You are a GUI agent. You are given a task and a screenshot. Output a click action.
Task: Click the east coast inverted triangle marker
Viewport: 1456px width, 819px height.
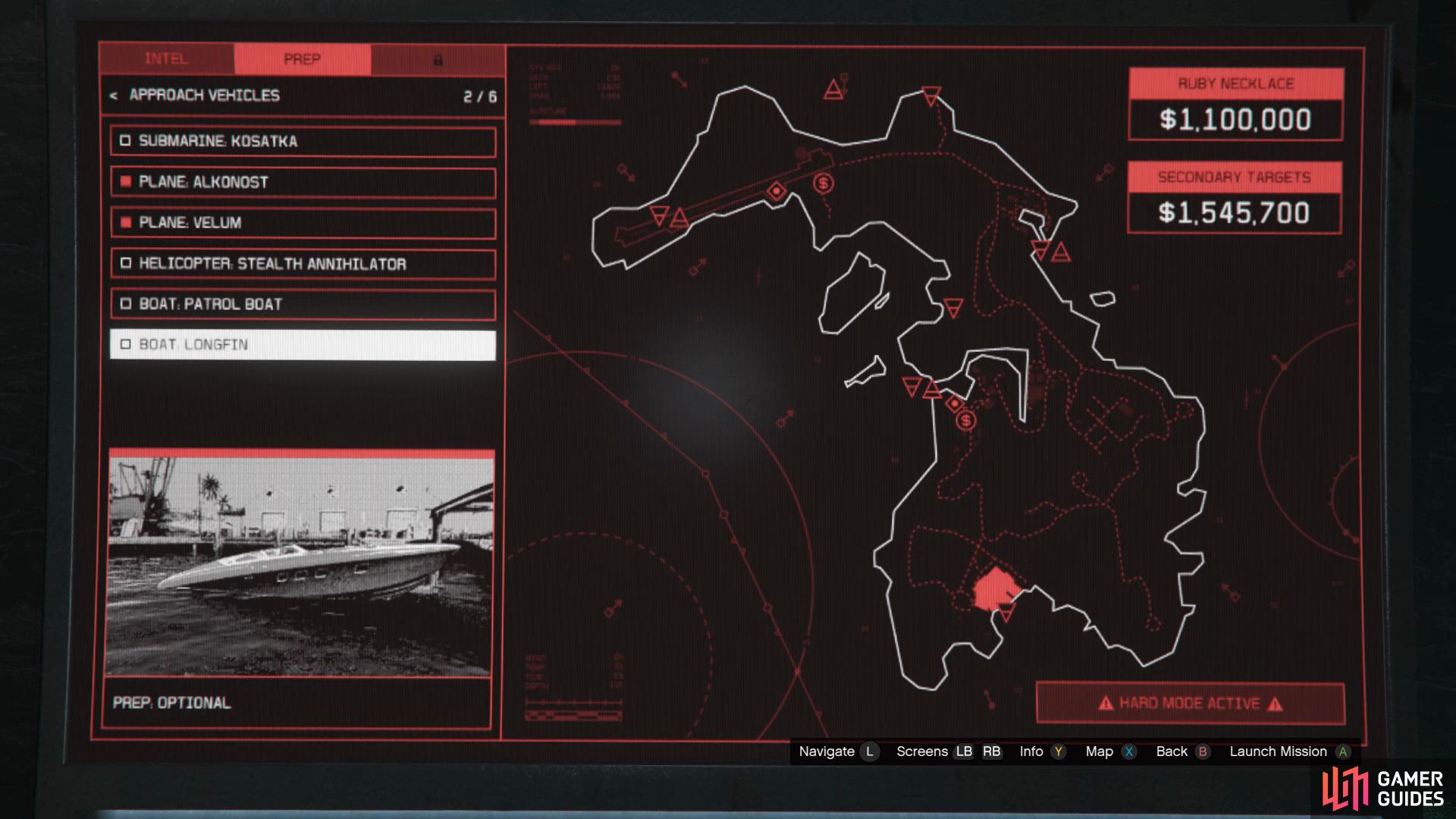click(x=1041, y=249)
